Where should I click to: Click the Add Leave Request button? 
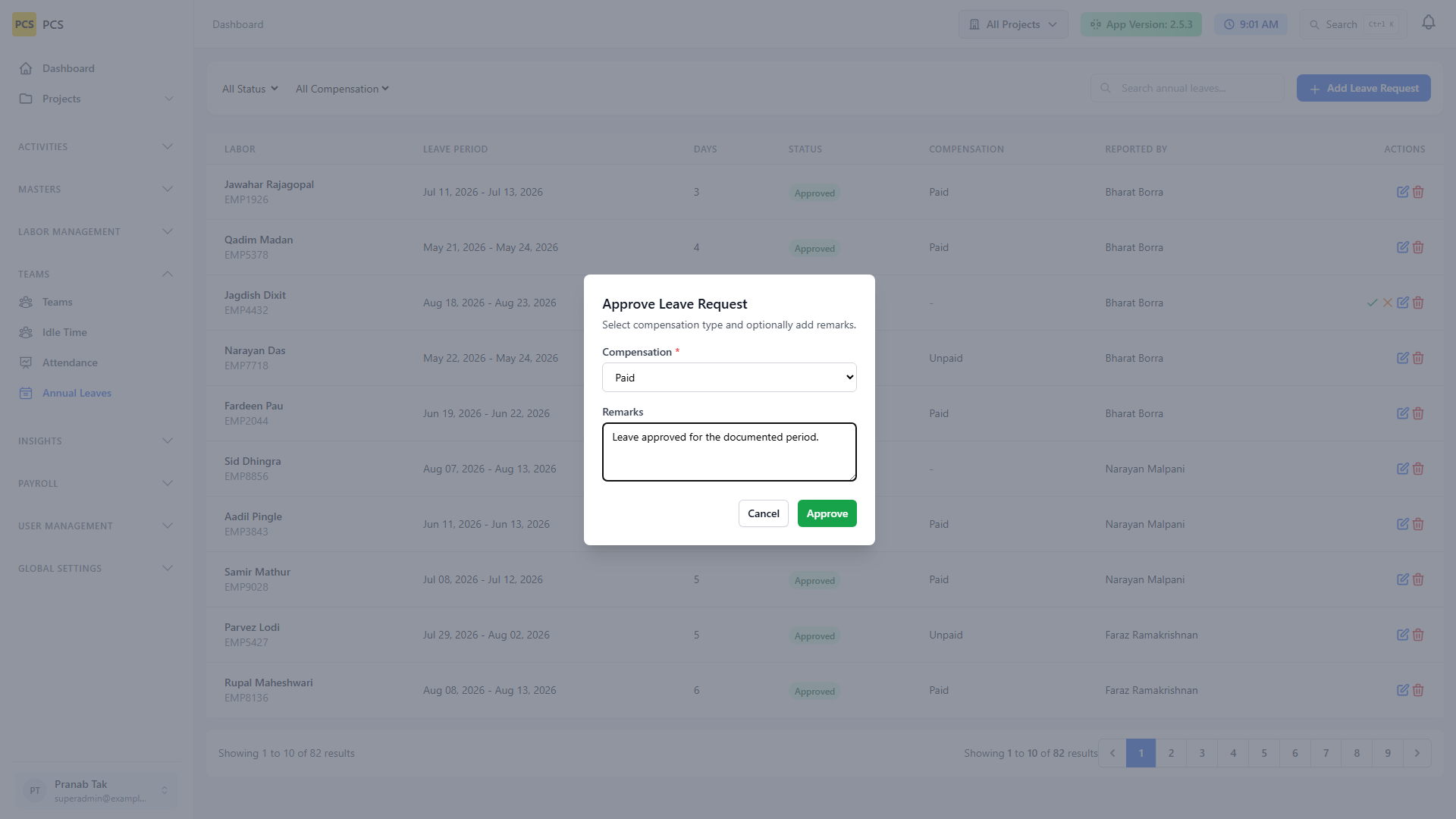pyautogui.click(x=1363, y=88)
